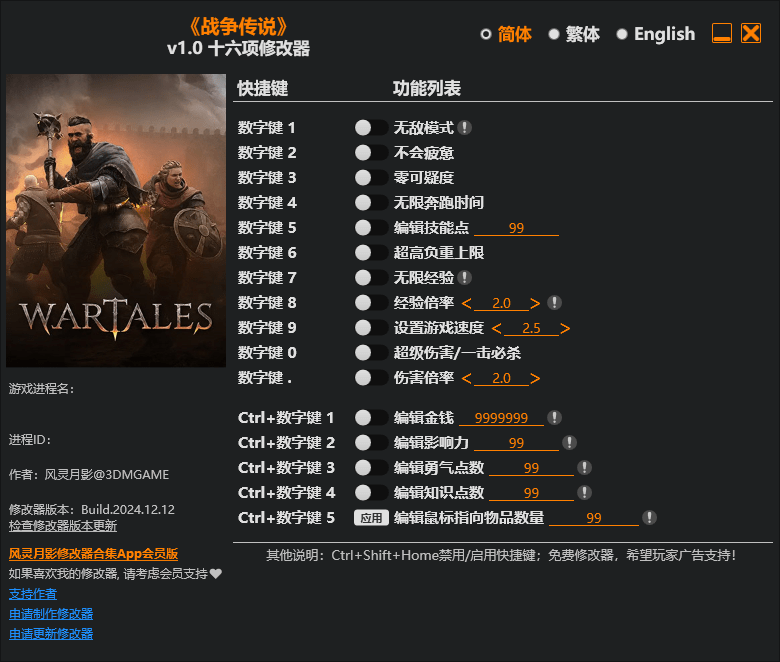Toggle 编辑金钱 switch
Viewport: 780px width, 662px height.
[371, 417]
